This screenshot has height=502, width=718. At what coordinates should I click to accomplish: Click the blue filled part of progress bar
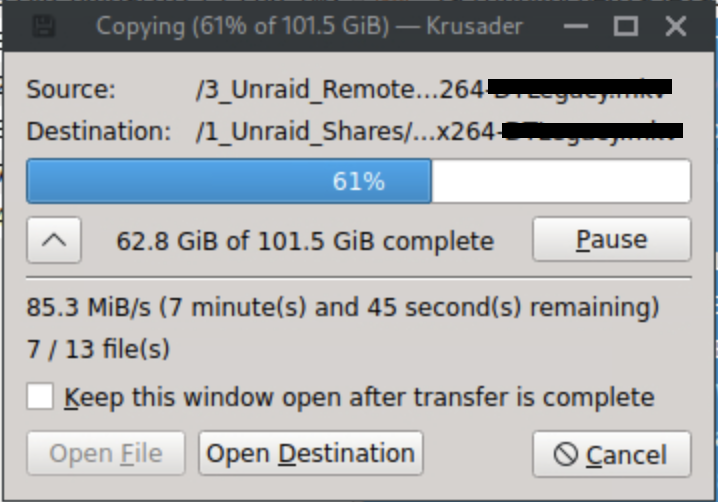[229, 181]
